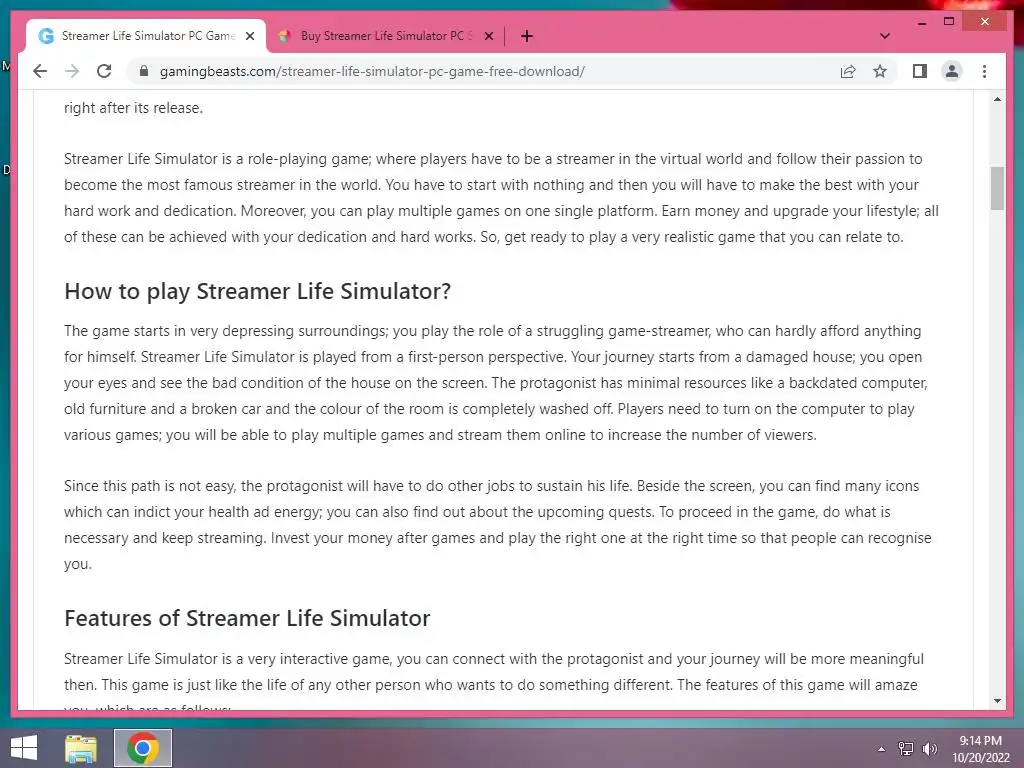Minimize the Chrome window
Viewport: 1024px width, 768px height.
click(922, 22)
